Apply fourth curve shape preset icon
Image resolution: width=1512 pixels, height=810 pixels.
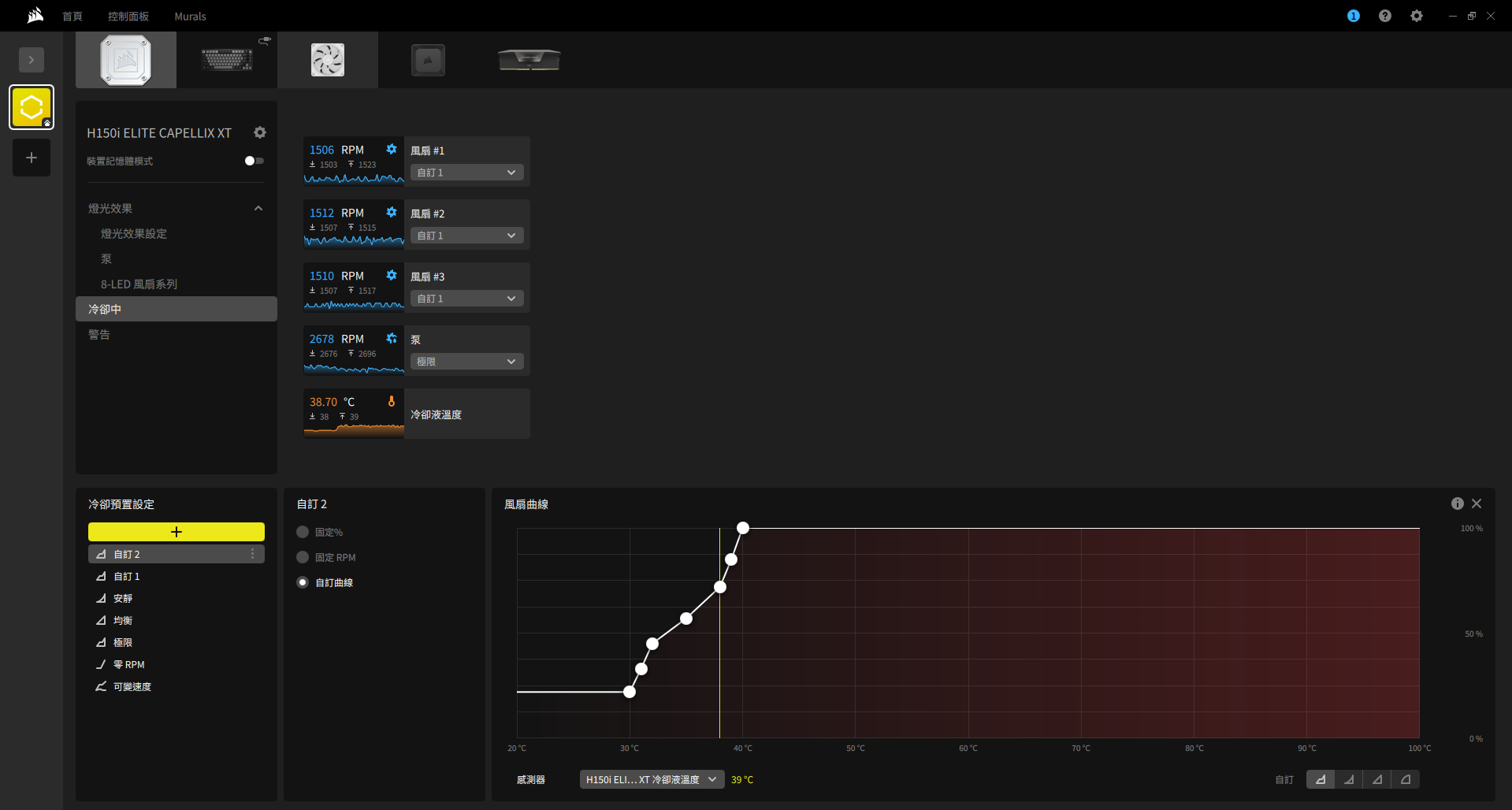pyautogui.click(x=1406, y=779)
